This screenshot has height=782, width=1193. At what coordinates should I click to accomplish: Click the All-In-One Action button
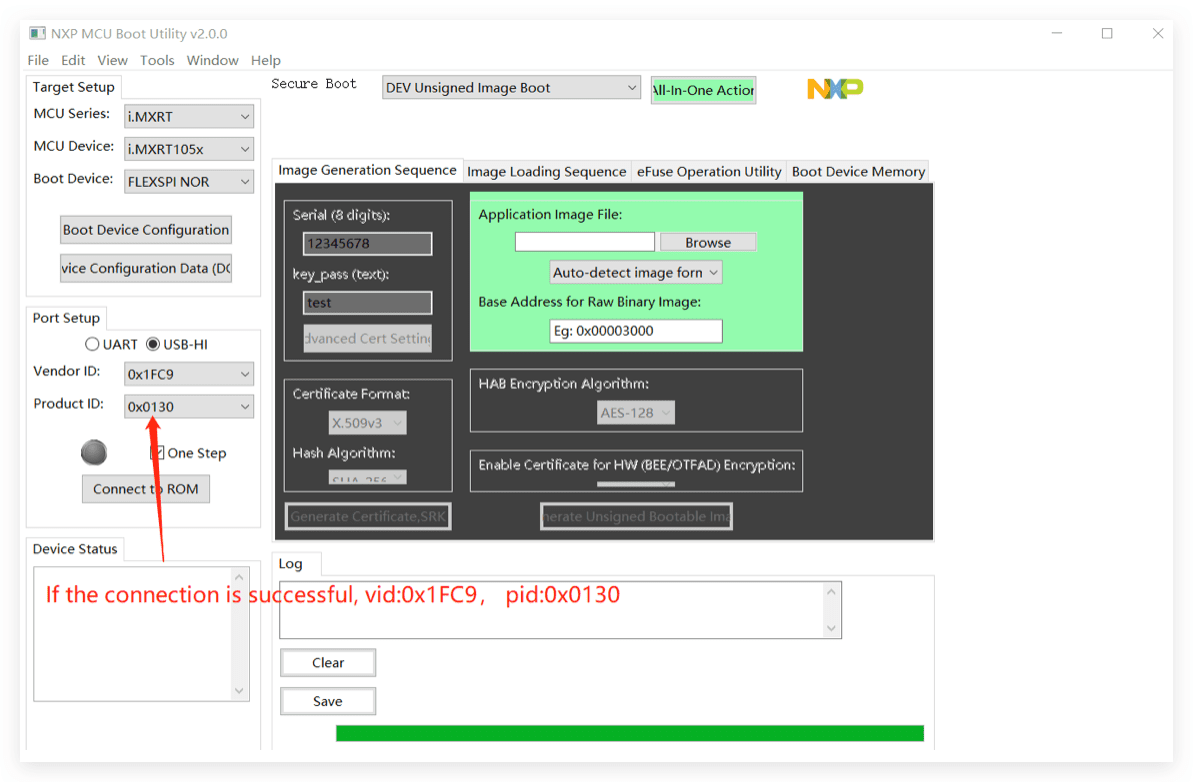pyautogui.click(x=703, y=90)
